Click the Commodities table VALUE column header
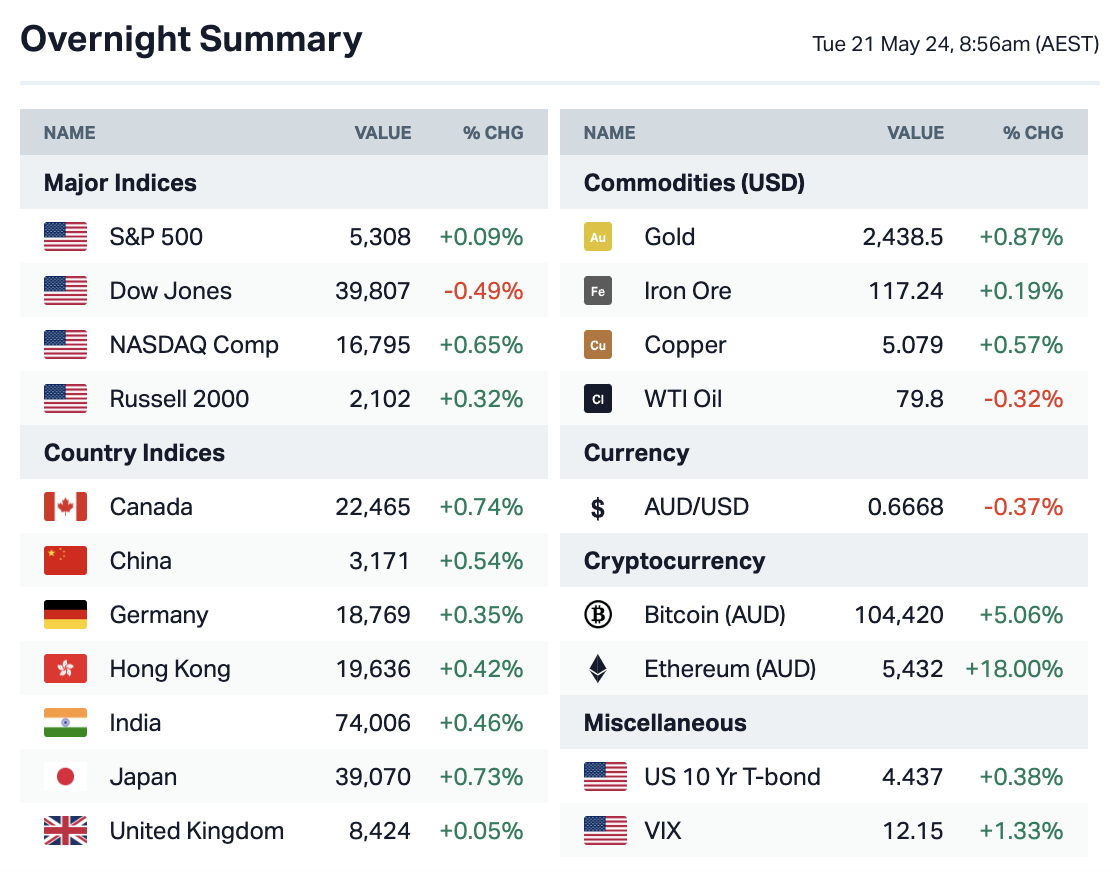 pyautogui.click(x=915, y=133)
